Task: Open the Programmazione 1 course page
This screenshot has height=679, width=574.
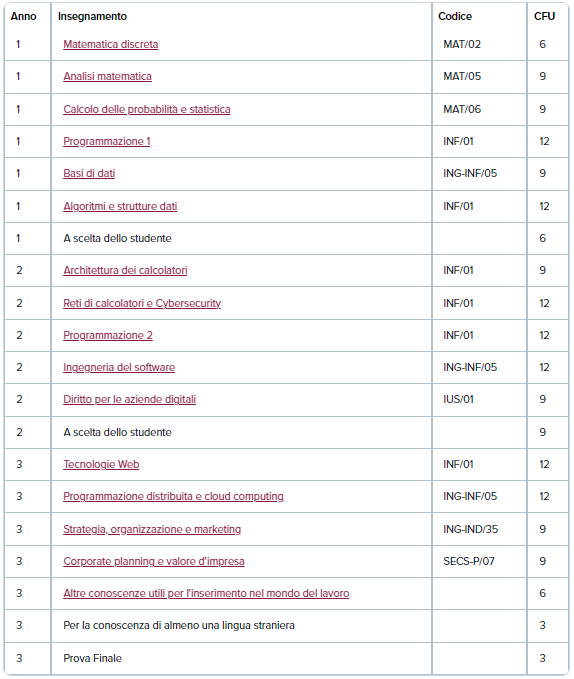Action: point(106,142)
